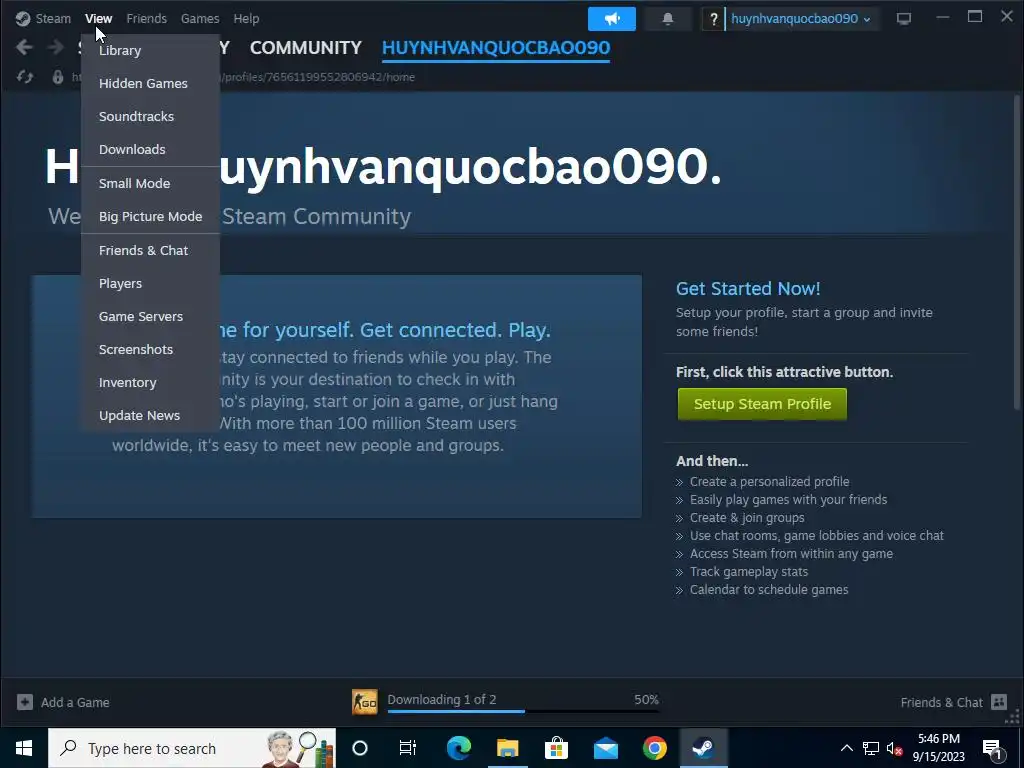Image resolution: width=1024 pixels, height=768 pixels.
Task: Click the Big Picture monitor icon
Action: click(903, 18)
